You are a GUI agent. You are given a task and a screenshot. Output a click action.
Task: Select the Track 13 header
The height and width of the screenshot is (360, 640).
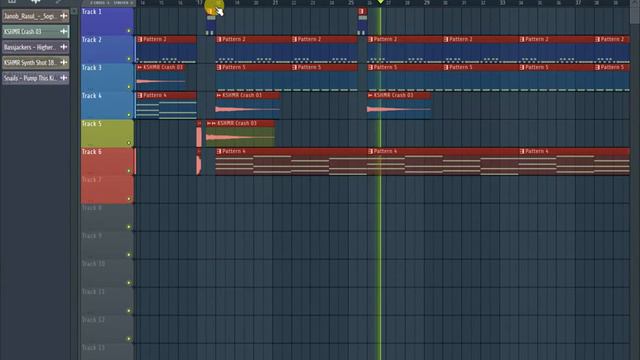[107, 352]
